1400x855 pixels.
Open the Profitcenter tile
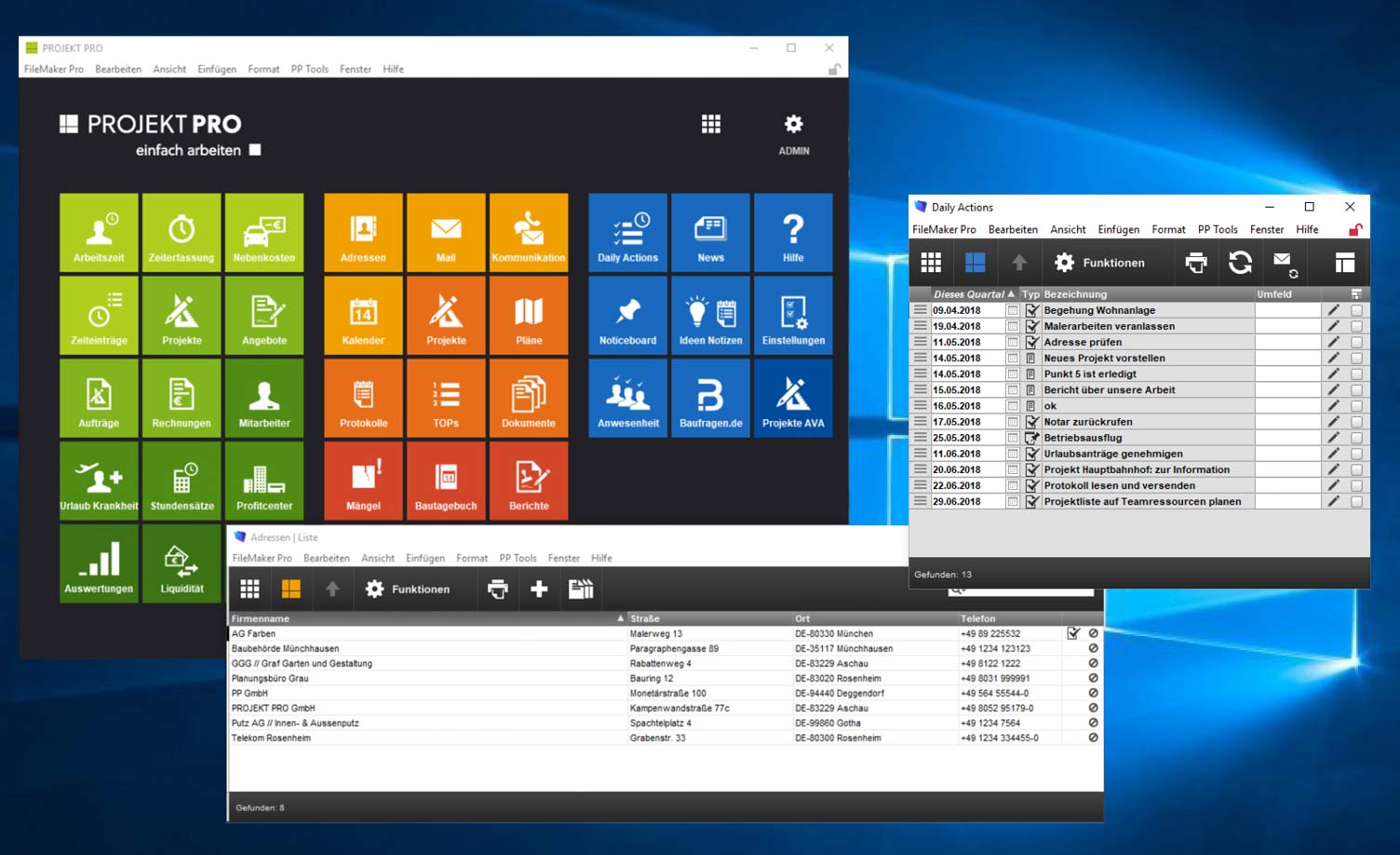coord(264,481)
